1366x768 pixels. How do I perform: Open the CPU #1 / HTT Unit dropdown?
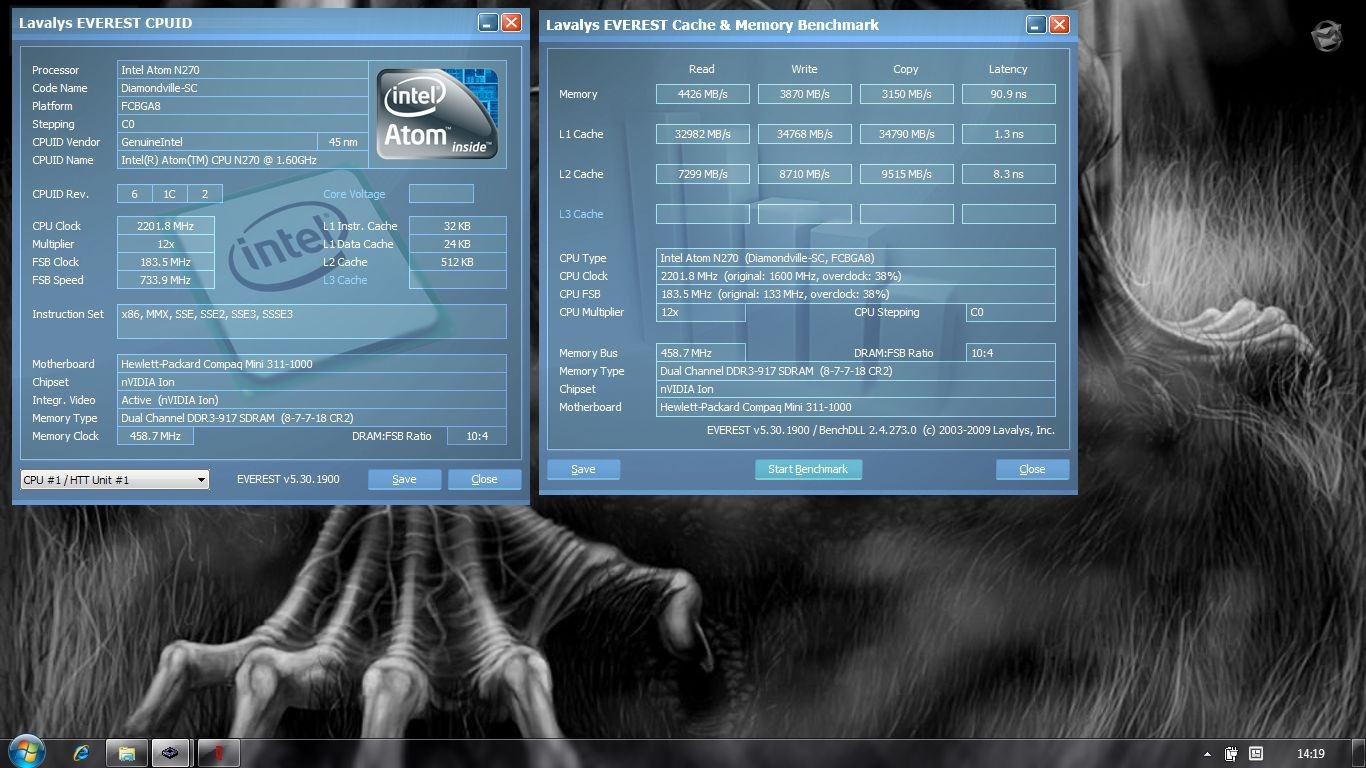tap(115, 480)
